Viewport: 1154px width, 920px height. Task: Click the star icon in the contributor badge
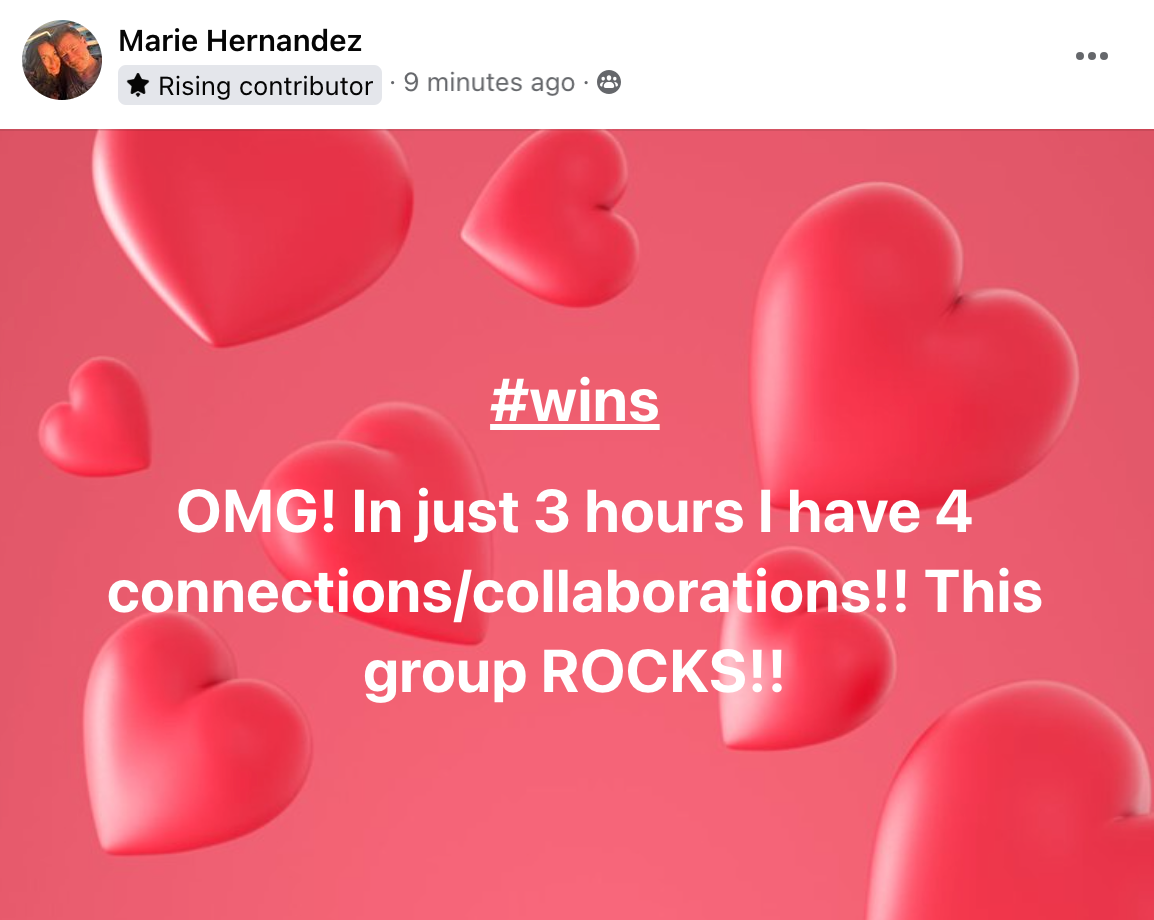pyautogui.click(x=138, y=85)
